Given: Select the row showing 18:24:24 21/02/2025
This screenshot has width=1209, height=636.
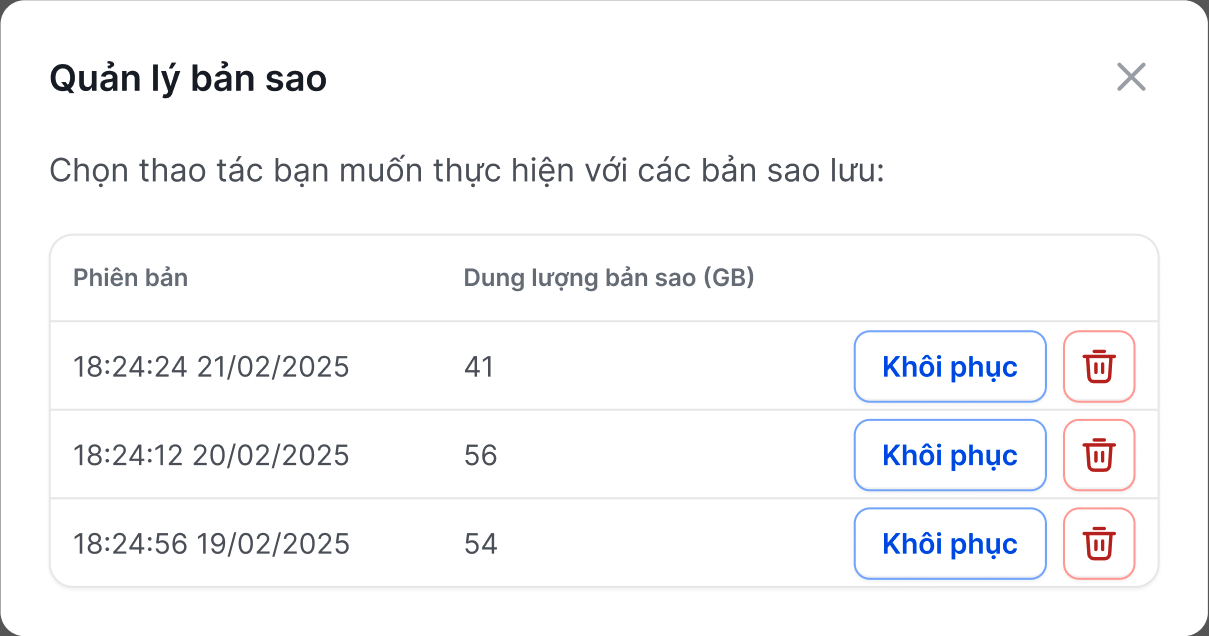Looking at the screenshot, I should pos(211,366).
